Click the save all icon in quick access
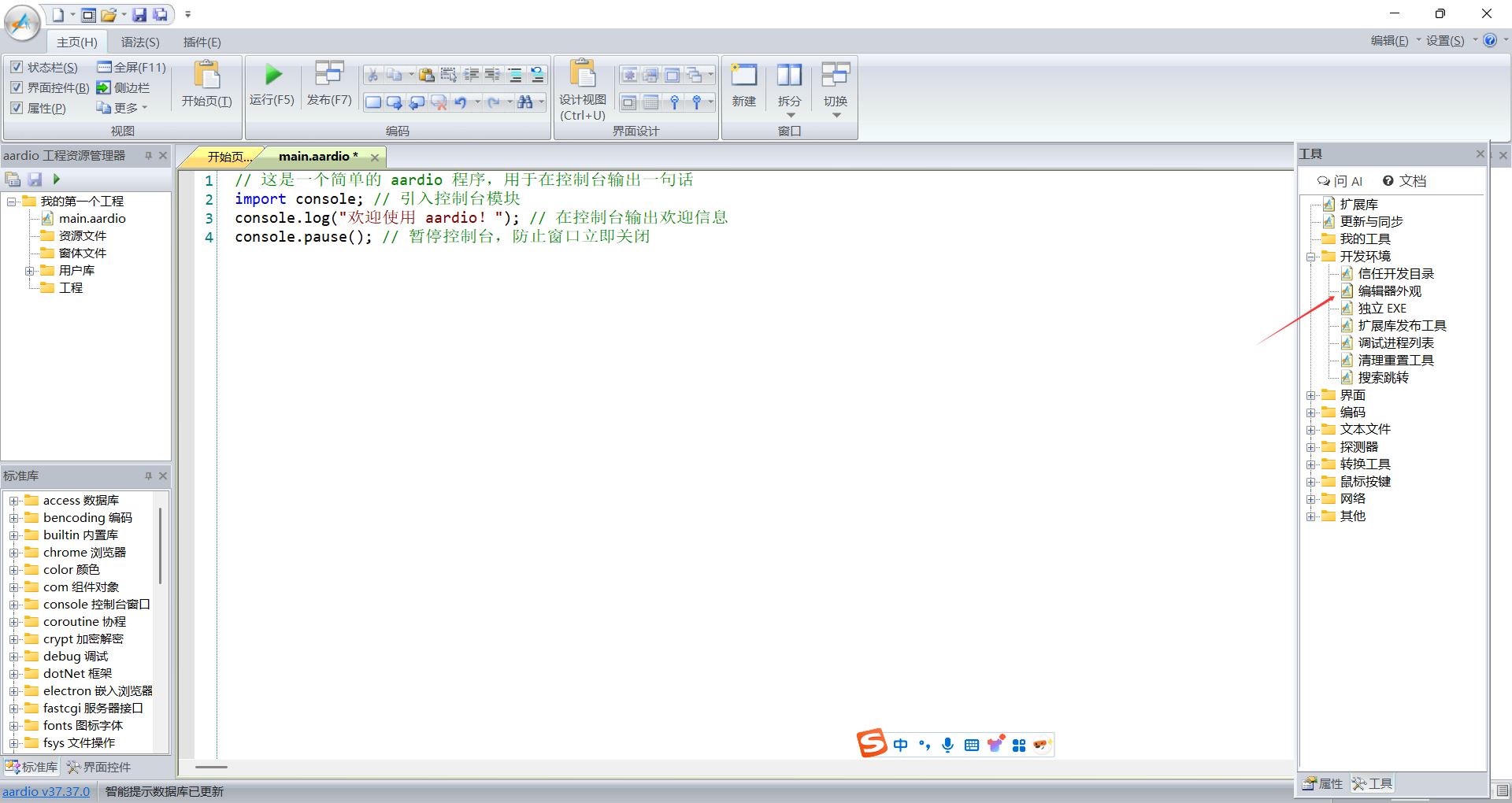The image size is (1512, 803). [160, 14]
